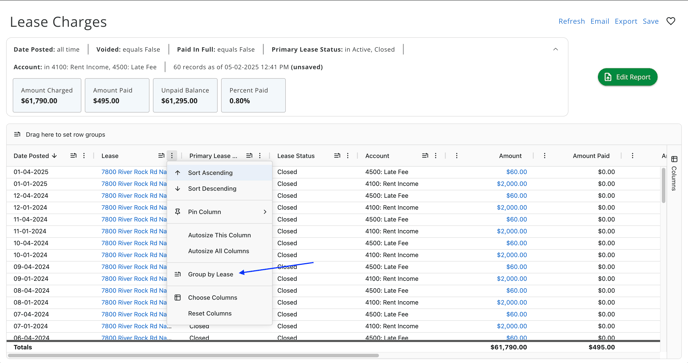Click the Voided: equals False filter
This screenshot has height=363, width=688.
pos(128,49)
